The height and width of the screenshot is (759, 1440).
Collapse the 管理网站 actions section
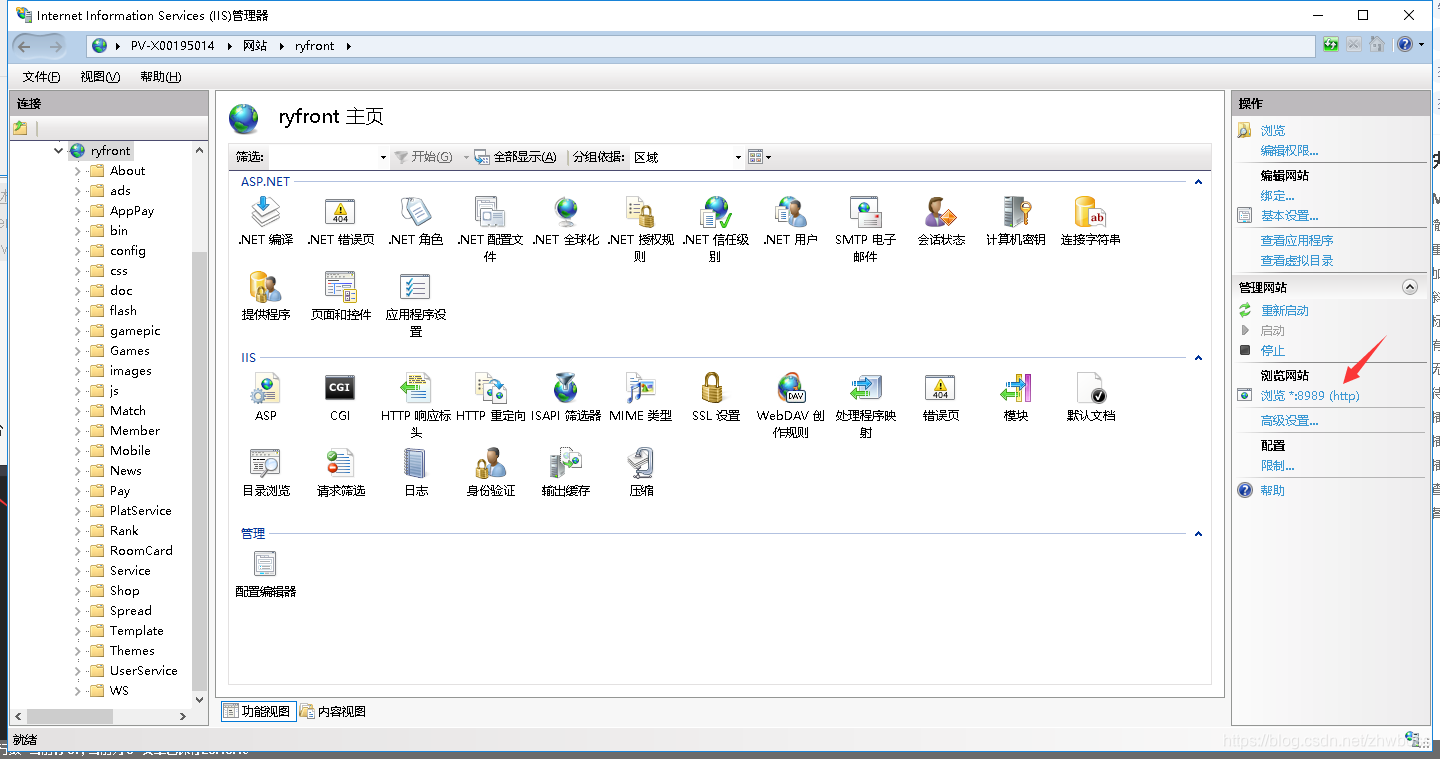click(x=1410, y=287)
